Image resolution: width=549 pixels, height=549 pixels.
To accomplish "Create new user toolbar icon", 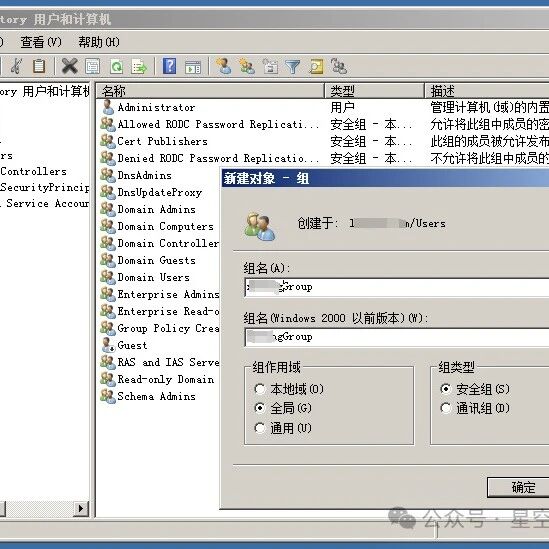I will (223, 66).
